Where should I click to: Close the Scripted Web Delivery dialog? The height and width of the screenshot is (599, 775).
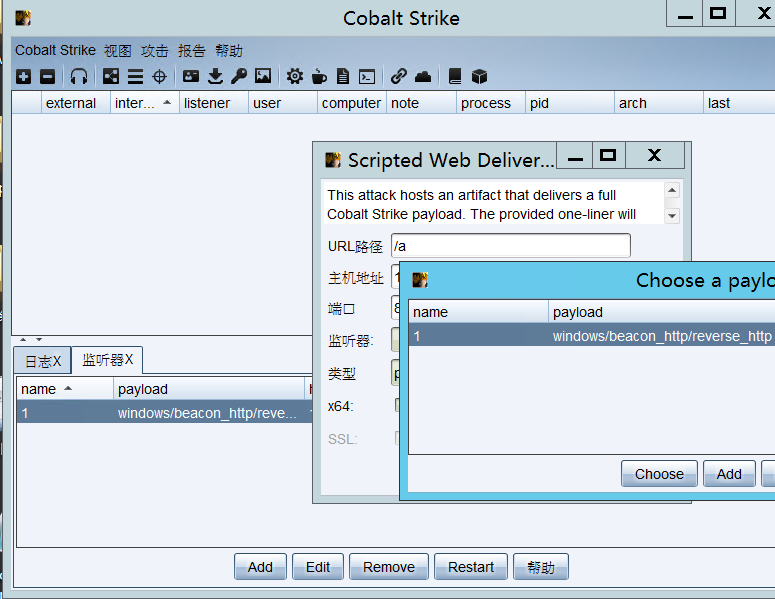tap(654, 156)
